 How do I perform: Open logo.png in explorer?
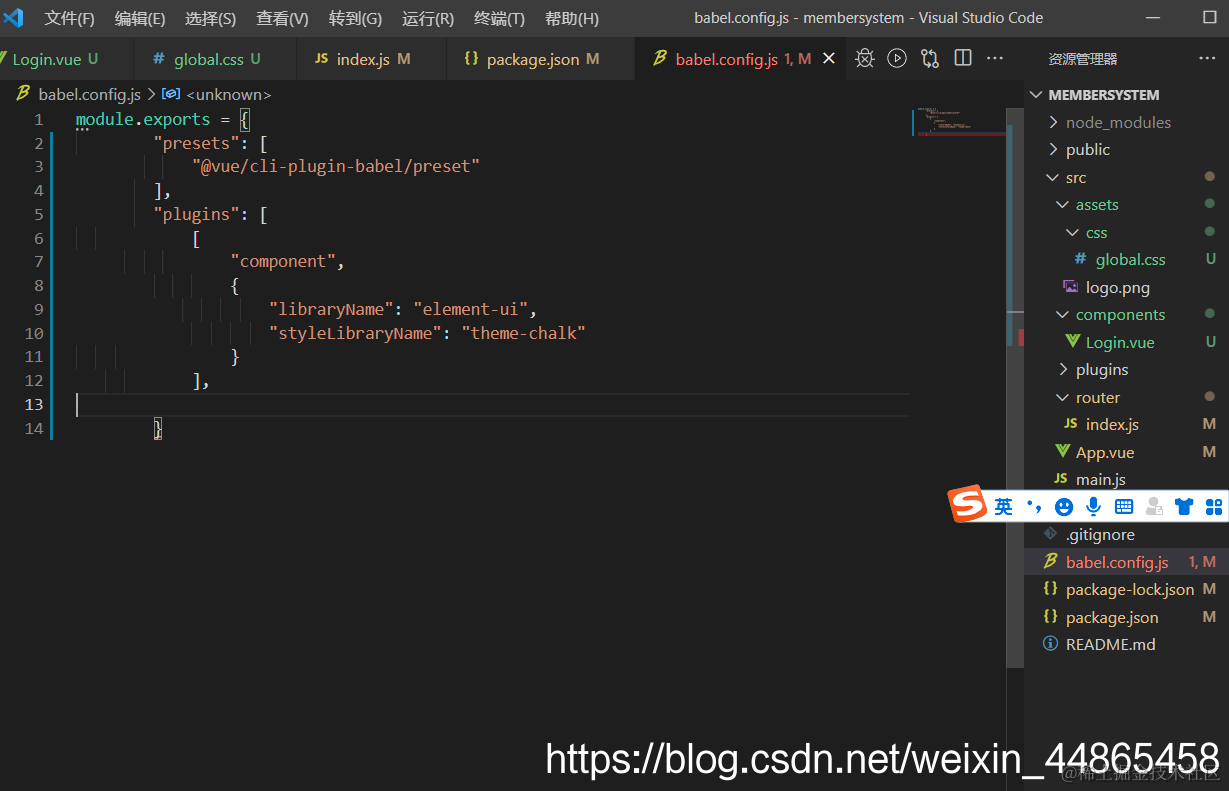(x=1126, y=287)
